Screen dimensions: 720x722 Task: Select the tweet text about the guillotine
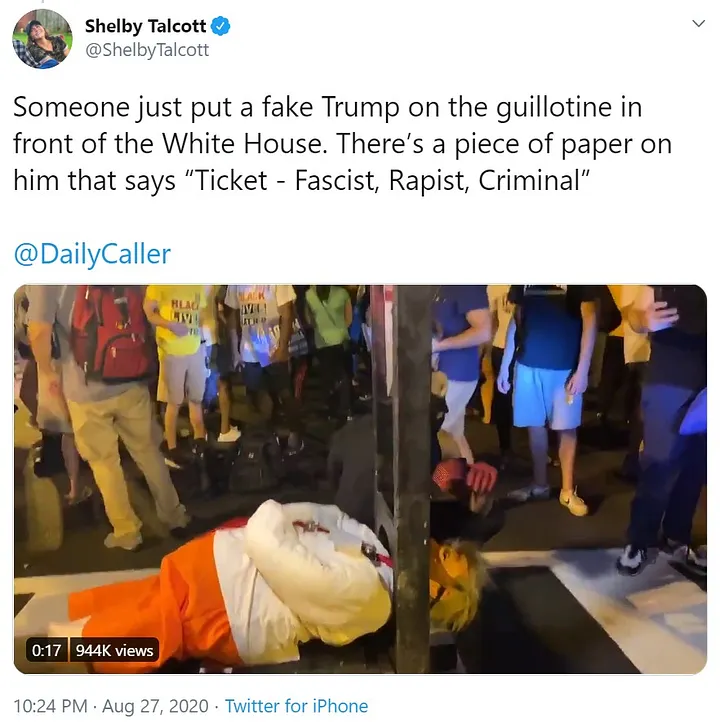point(343,144)
